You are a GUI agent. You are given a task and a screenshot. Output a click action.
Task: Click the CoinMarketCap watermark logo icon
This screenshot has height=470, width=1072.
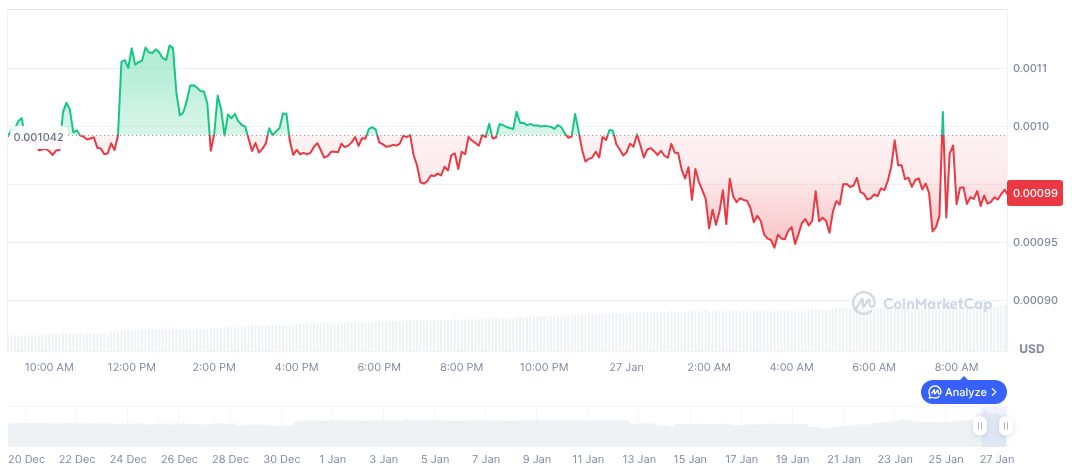[864, 302]
